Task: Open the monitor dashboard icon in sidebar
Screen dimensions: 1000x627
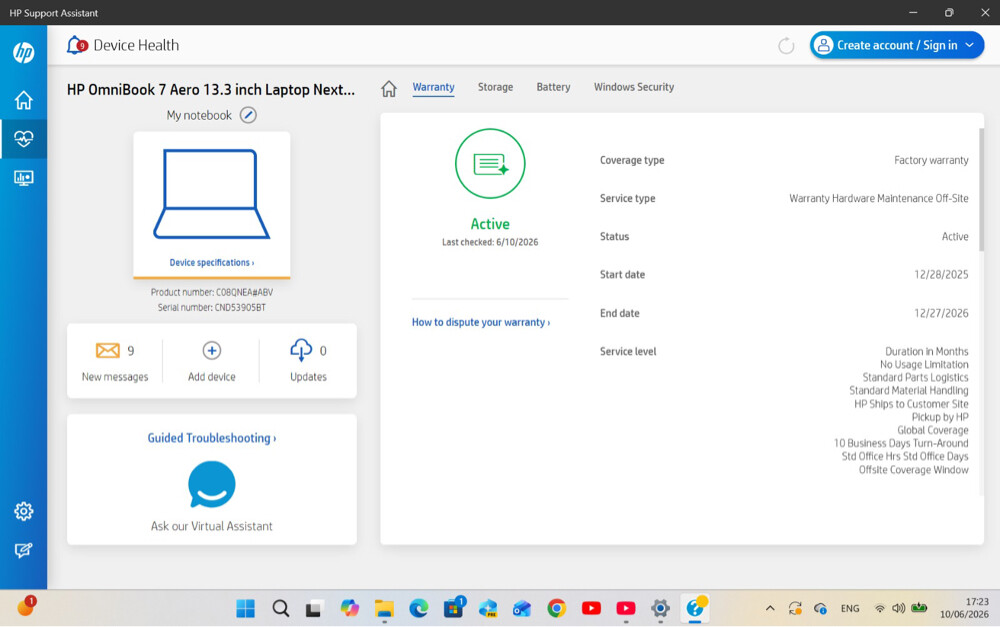Action: 24,178
